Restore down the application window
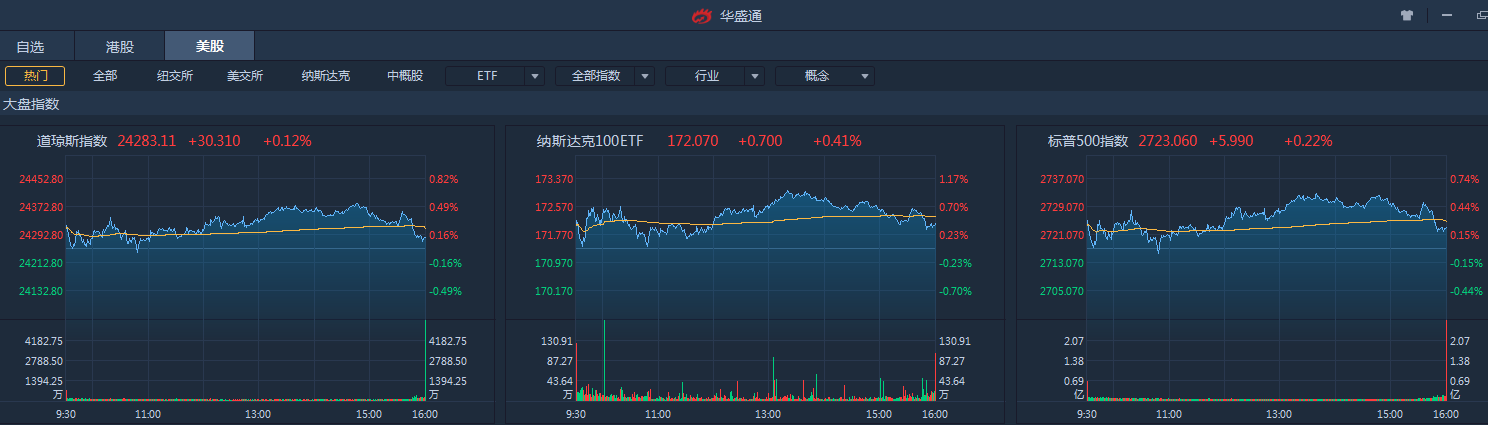 (1481, 16)
